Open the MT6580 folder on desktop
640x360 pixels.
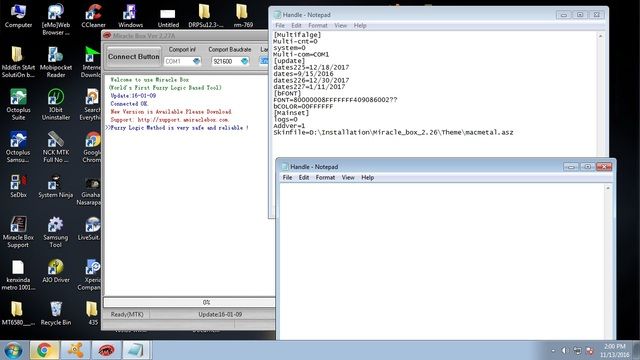pyautogui.click(x=18, y=313)
